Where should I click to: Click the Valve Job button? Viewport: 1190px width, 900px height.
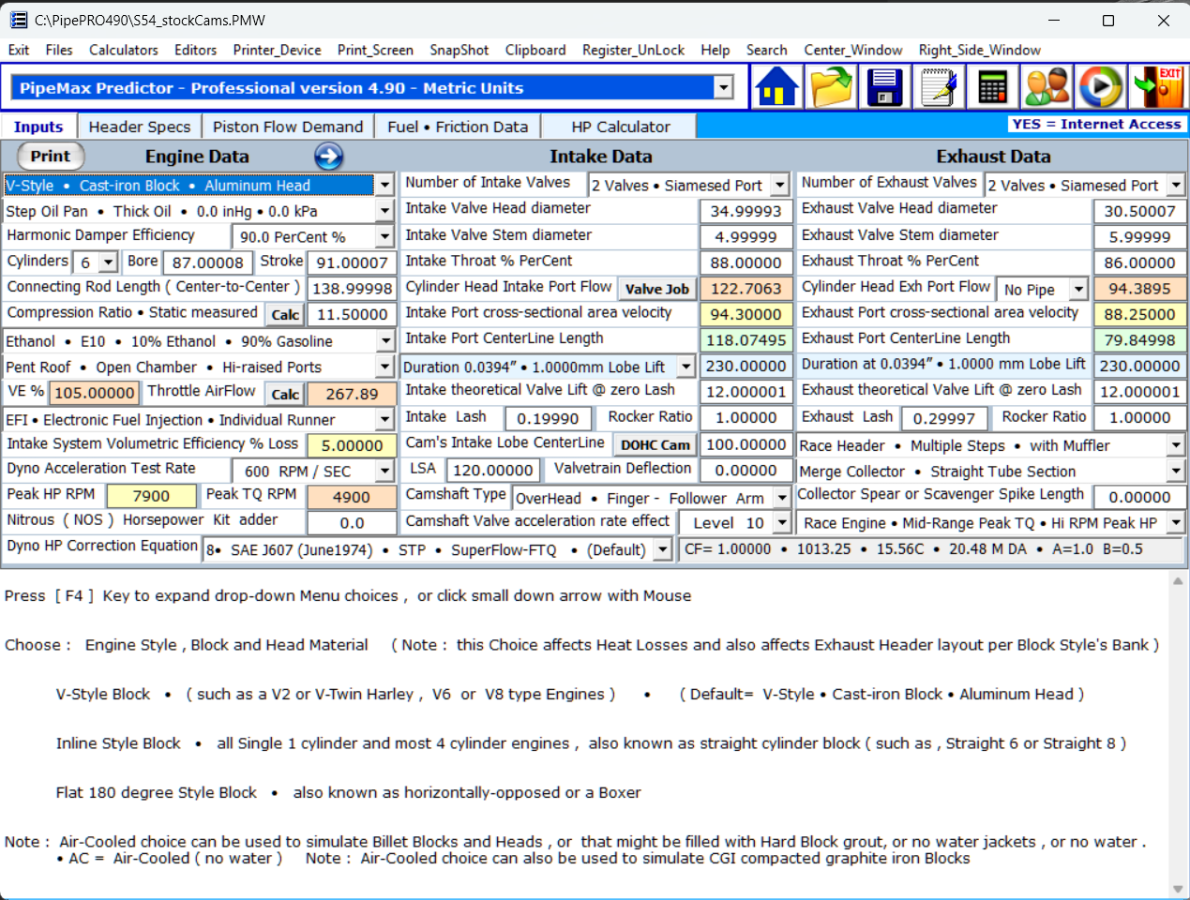656,289
